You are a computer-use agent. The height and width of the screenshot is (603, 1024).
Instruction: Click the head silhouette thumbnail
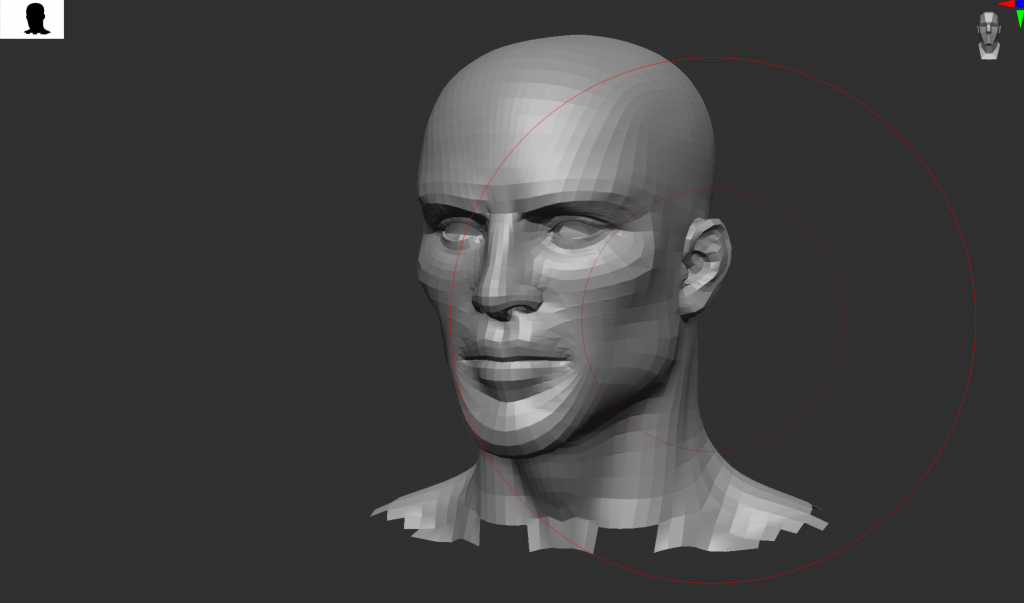(32, 19)
